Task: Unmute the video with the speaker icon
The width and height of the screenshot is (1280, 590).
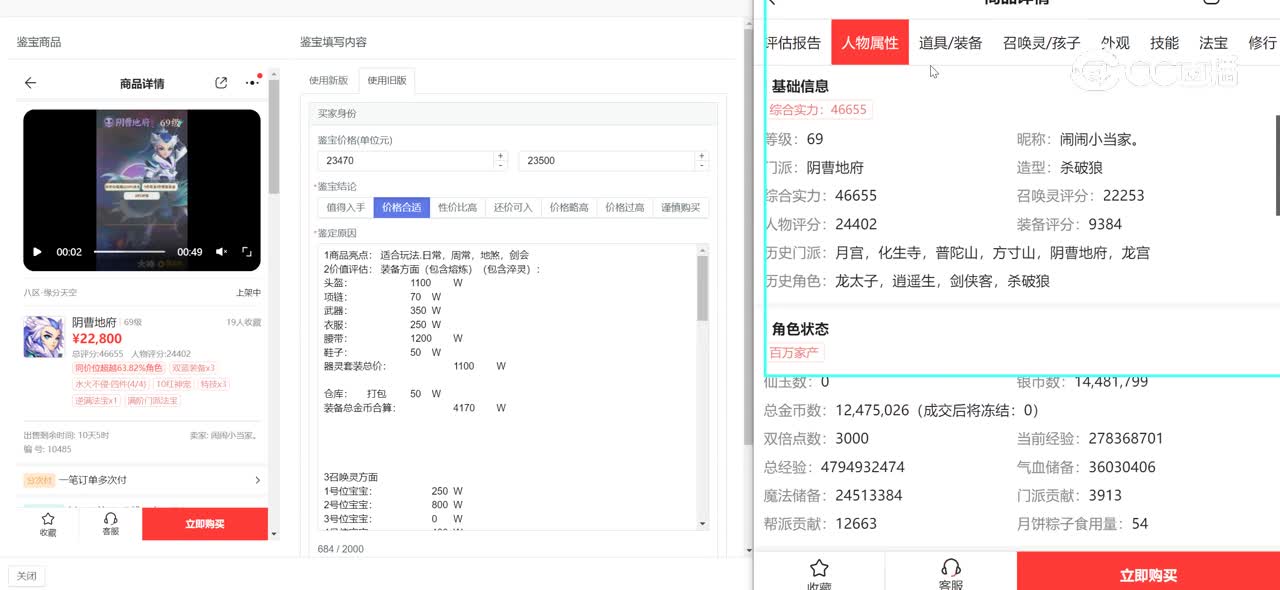Action: tap(221, 252)
